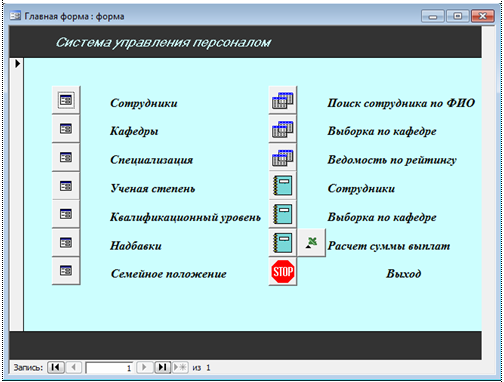Open Квалификационный уровень form icon
This screenshot has width=504, height=382.
(66, 214)
